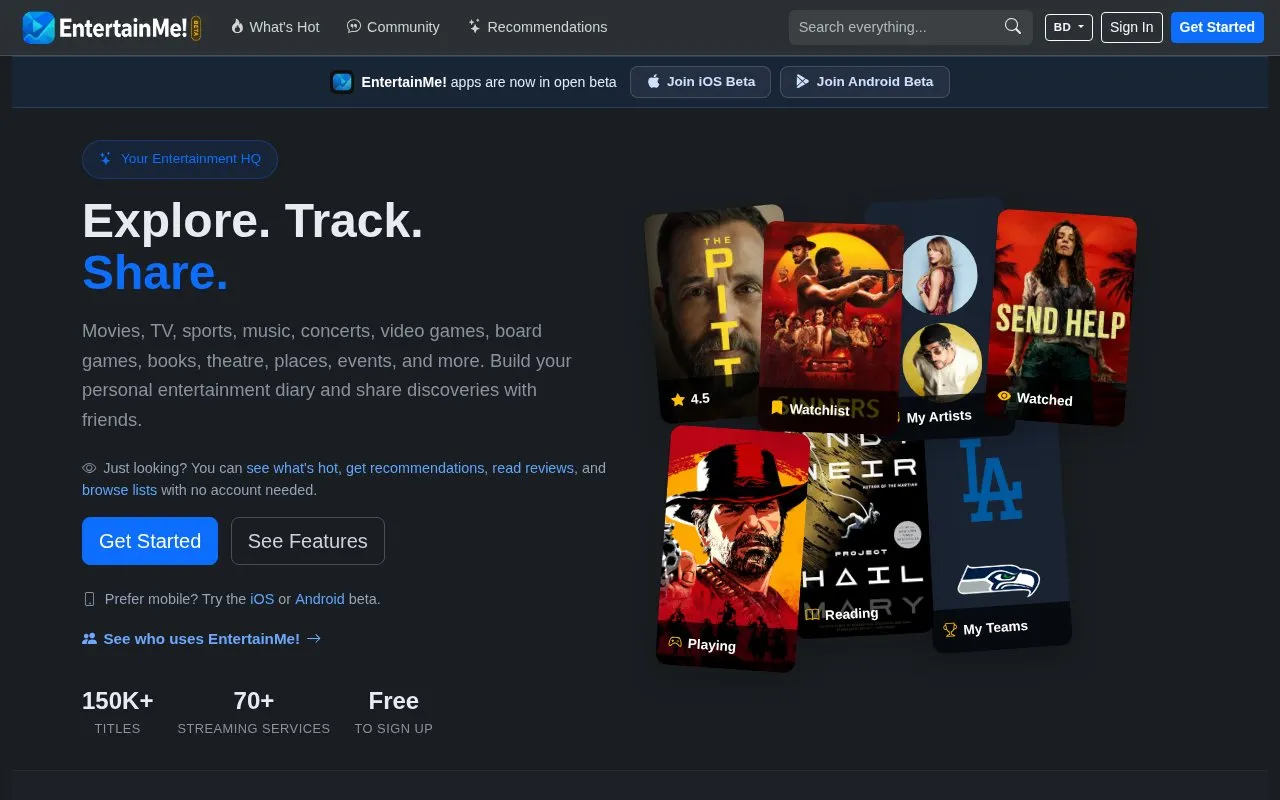This screenshot has height=800, width=1280.
Task: Click the Join Android Beta button
Action: (865, 82)
